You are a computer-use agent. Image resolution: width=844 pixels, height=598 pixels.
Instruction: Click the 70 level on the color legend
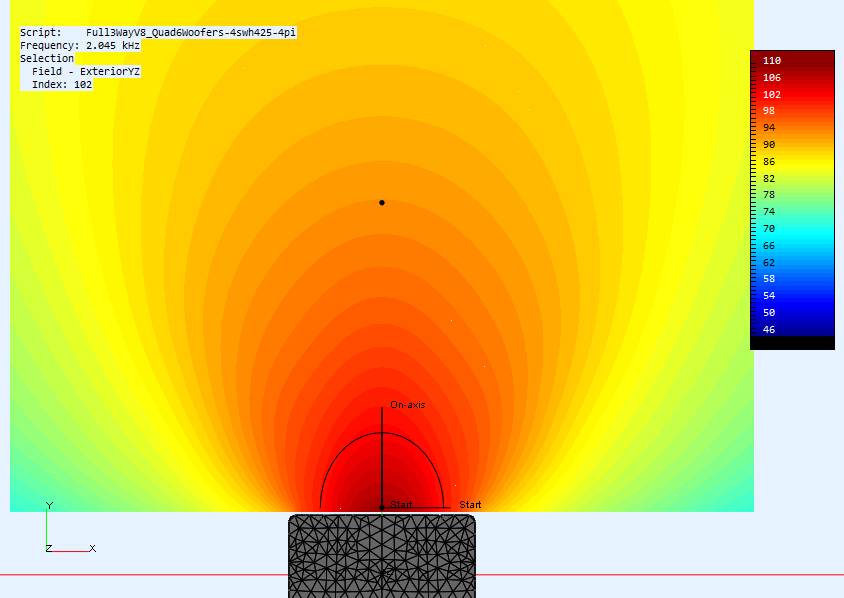point(769,228)
